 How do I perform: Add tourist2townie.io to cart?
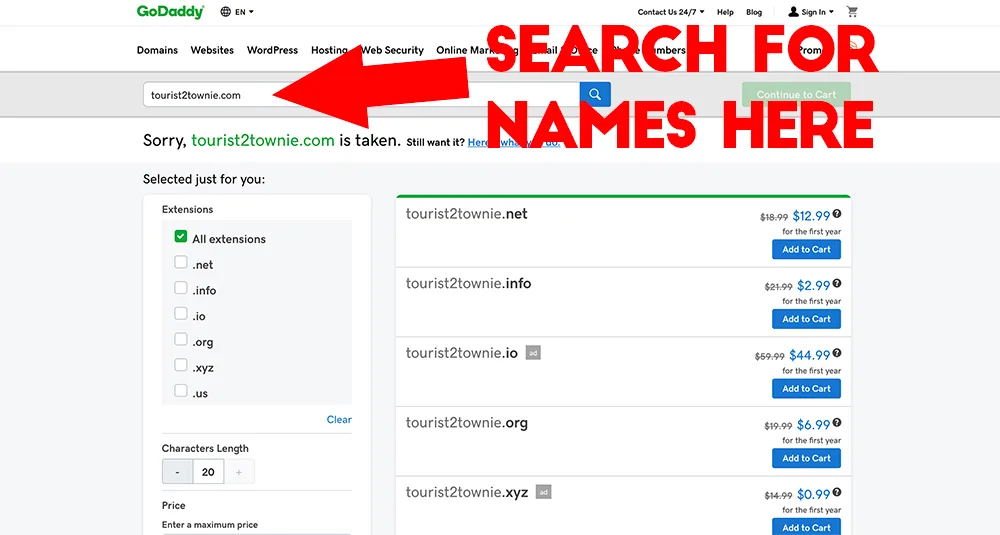click(x=806, y=388)
